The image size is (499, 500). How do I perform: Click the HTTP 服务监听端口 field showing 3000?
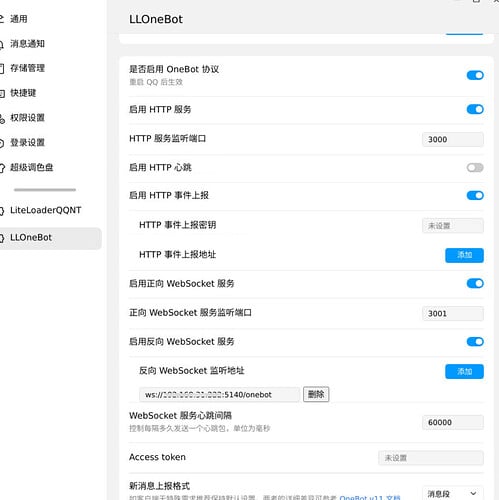(453, 139)
